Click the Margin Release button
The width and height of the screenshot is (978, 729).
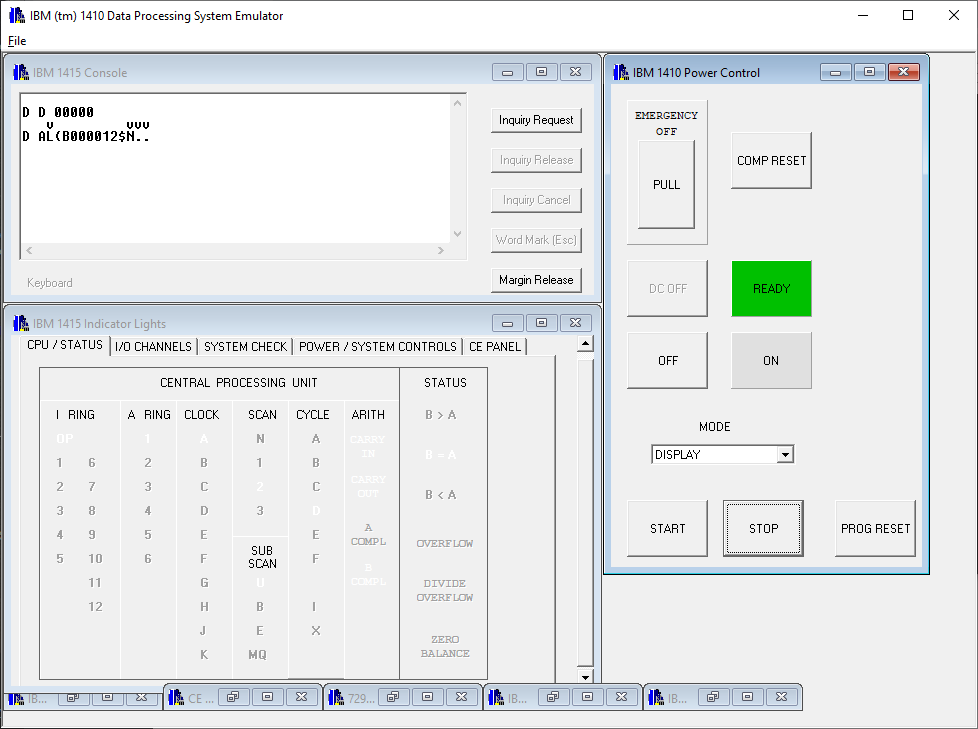point(536,279)
